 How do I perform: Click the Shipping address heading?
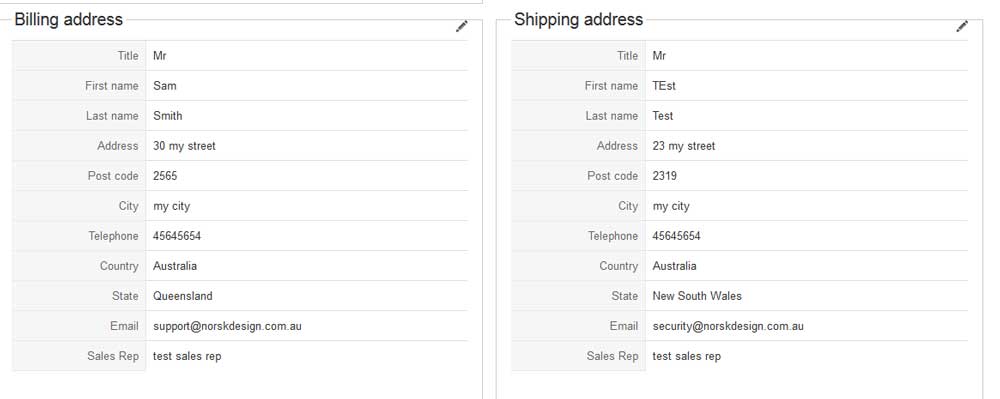(578, 19)
